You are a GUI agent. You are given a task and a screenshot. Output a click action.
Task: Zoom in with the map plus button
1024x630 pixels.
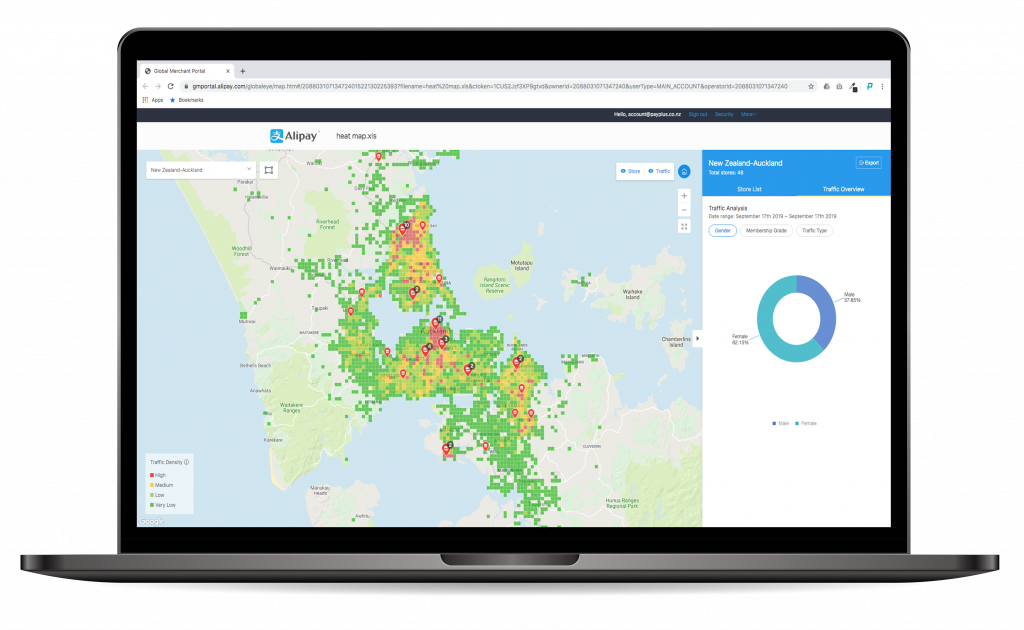[x=684, y=195]
